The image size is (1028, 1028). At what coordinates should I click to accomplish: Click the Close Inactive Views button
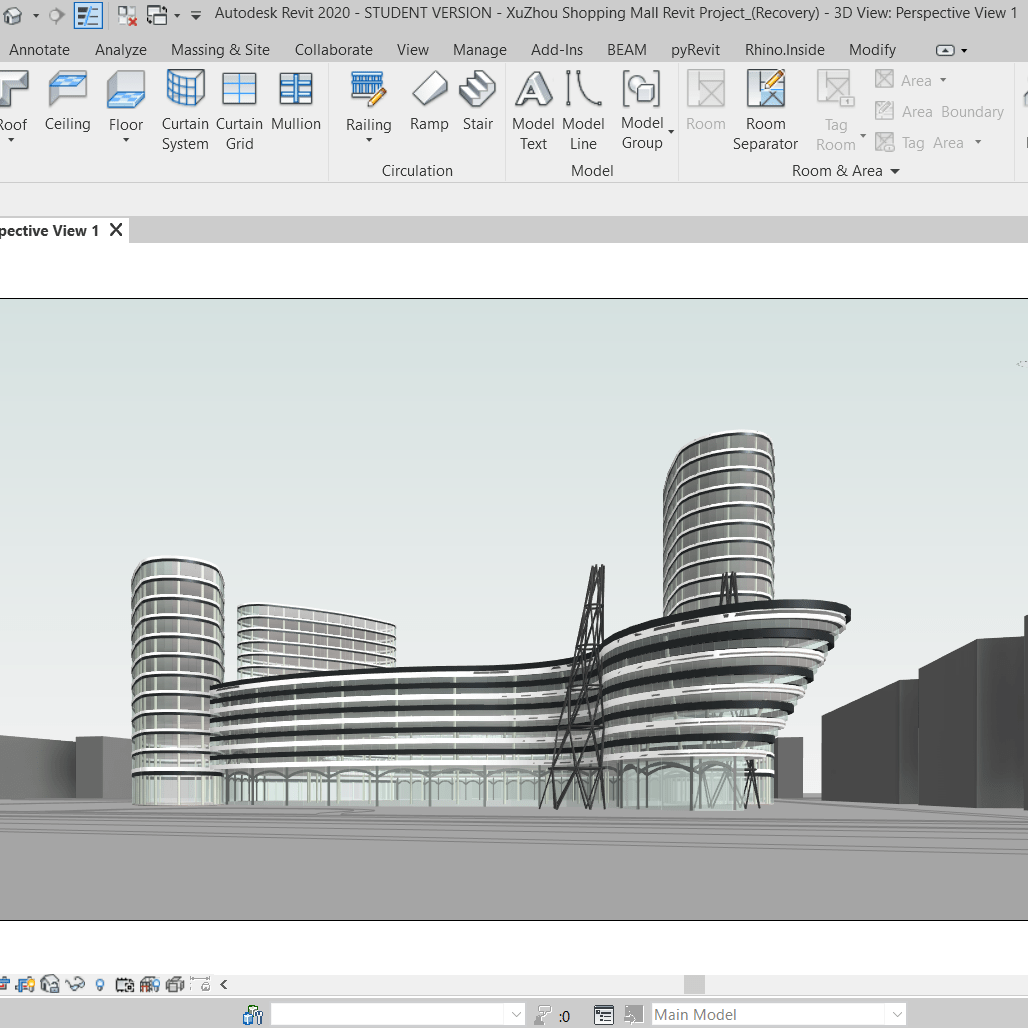click(x=127, y=15)
